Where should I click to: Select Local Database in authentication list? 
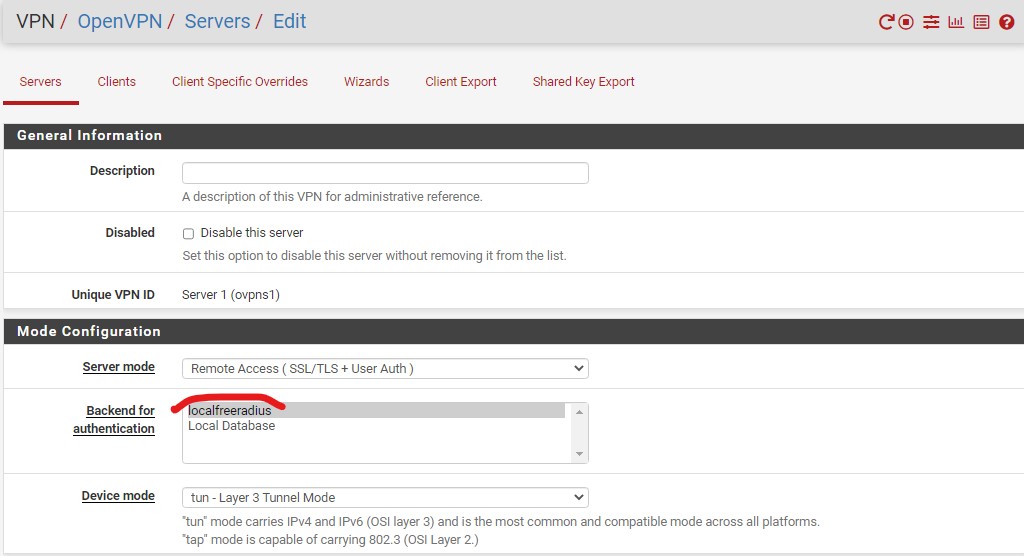point(376,426)
